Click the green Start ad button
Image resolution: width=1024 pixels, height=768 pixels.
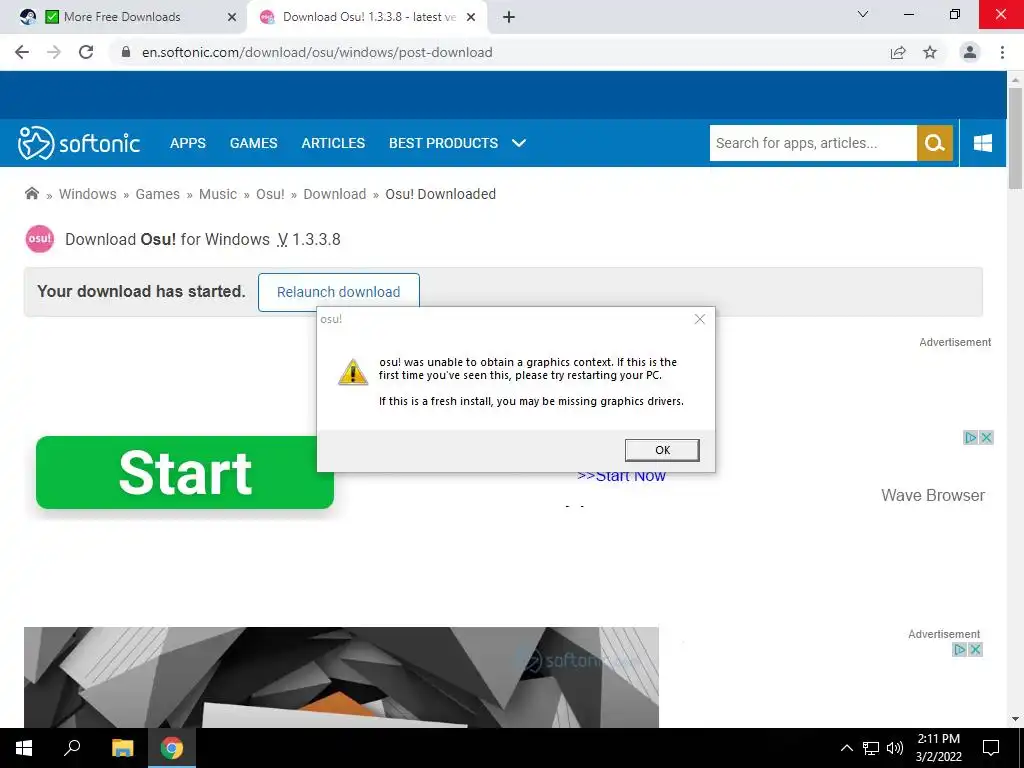point(185,472)
